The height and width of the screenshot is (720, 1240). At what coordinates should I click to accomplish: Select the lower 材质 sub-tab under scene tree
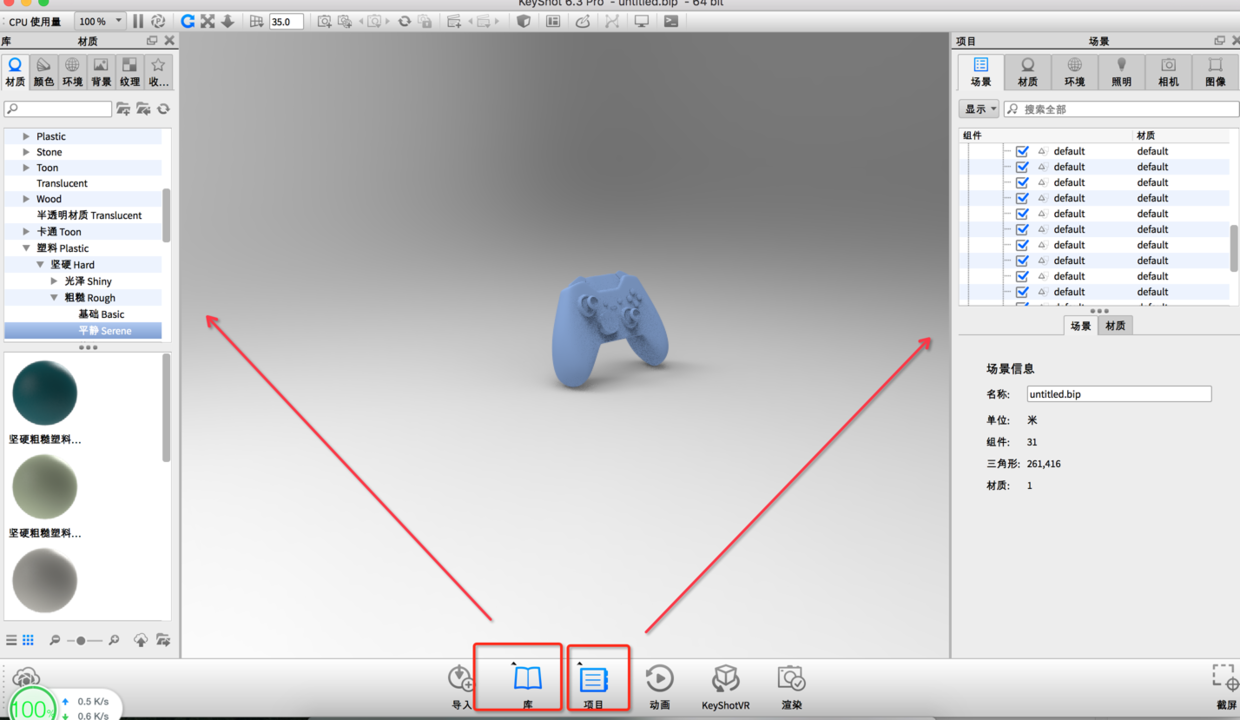1115,326
